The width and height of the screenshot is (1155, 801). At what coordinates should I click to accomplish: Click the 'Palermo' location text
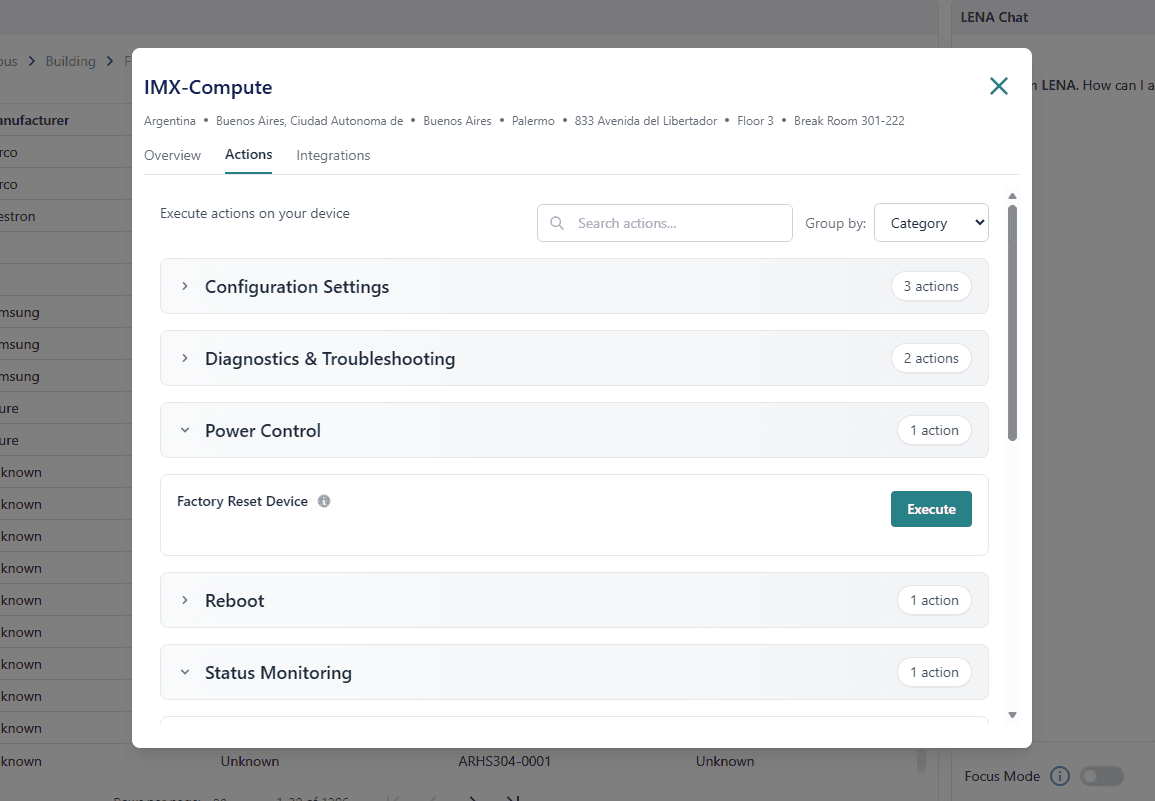tap(533, 121)
